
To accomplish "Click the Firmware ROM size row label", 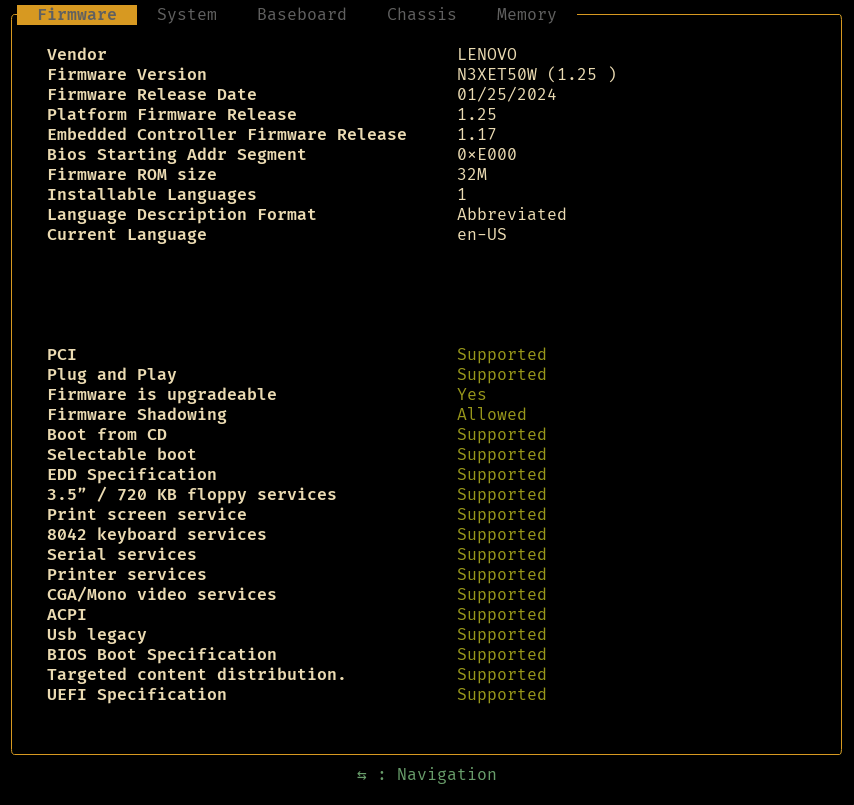I will click(132, 175).
